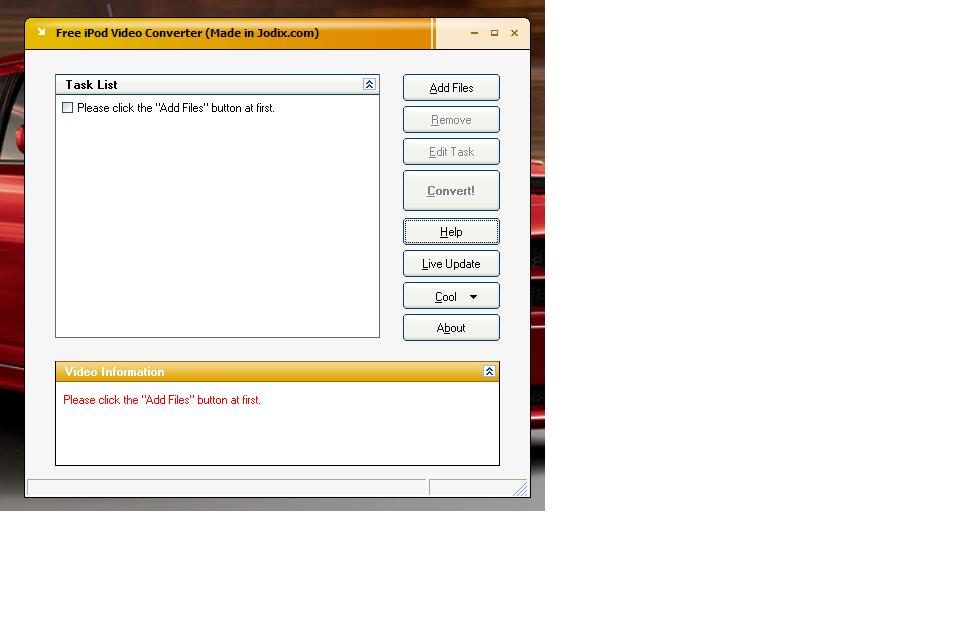This screenshot has width=962, height=640.
Task: Close the Free iPod Video Converter window
Action: (x=515, y=33)
